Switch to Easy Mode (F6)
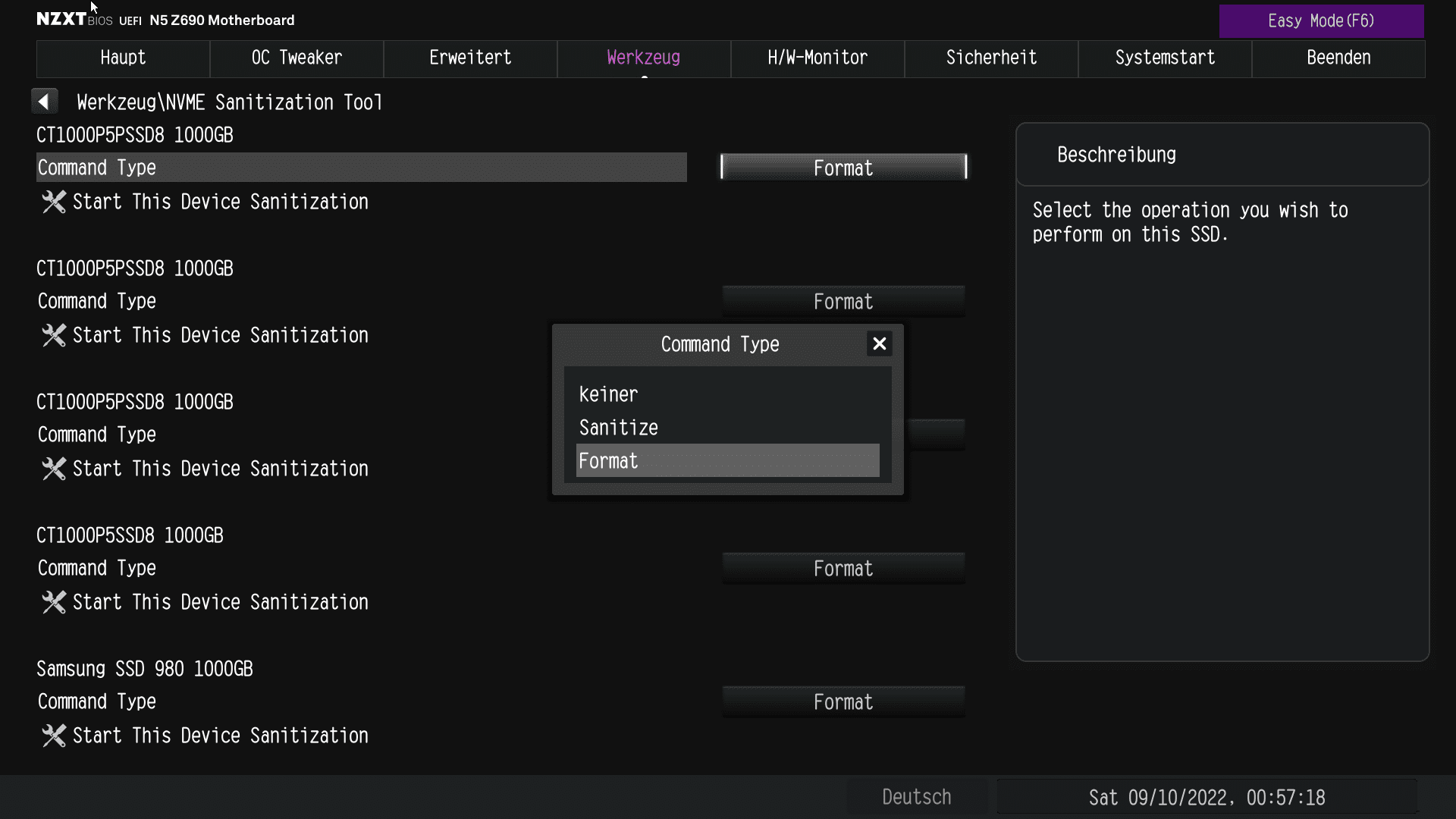The image size is (1456, 819). (x=1320, y=21)
